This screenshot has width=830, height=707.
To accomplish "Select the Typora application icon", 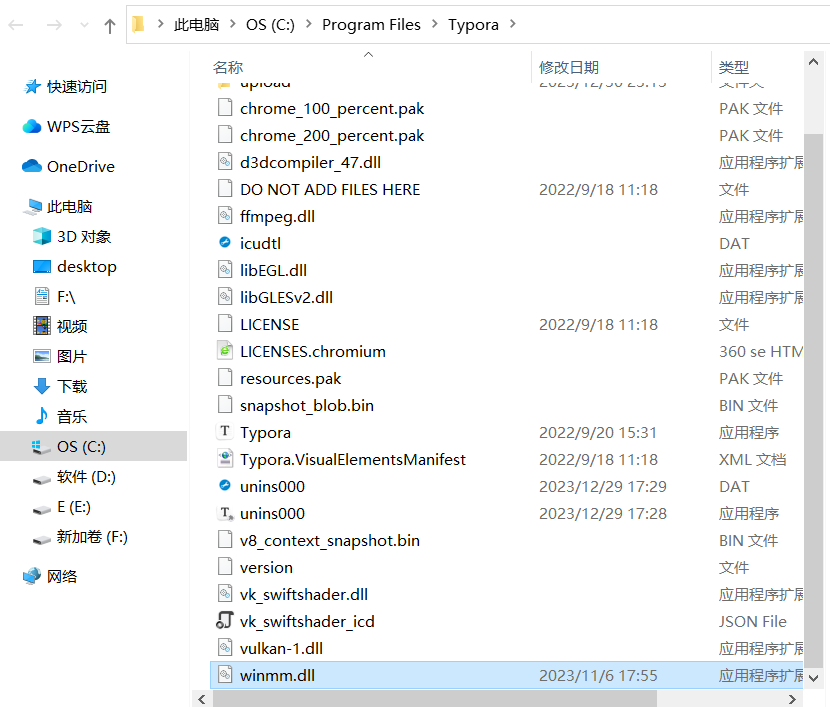I will tap(225, 431).
